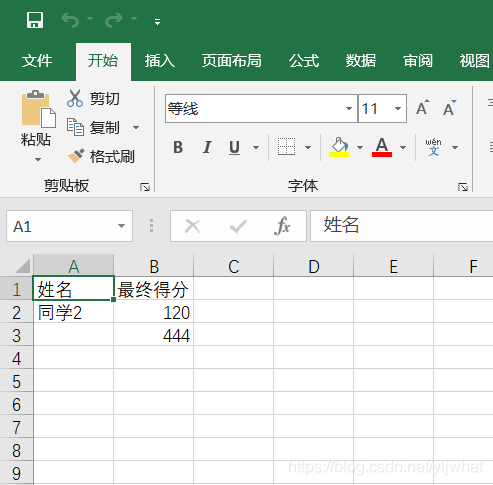Click the 剪切 scissors button
Viewport: 493px width, 485px height.
93,99
